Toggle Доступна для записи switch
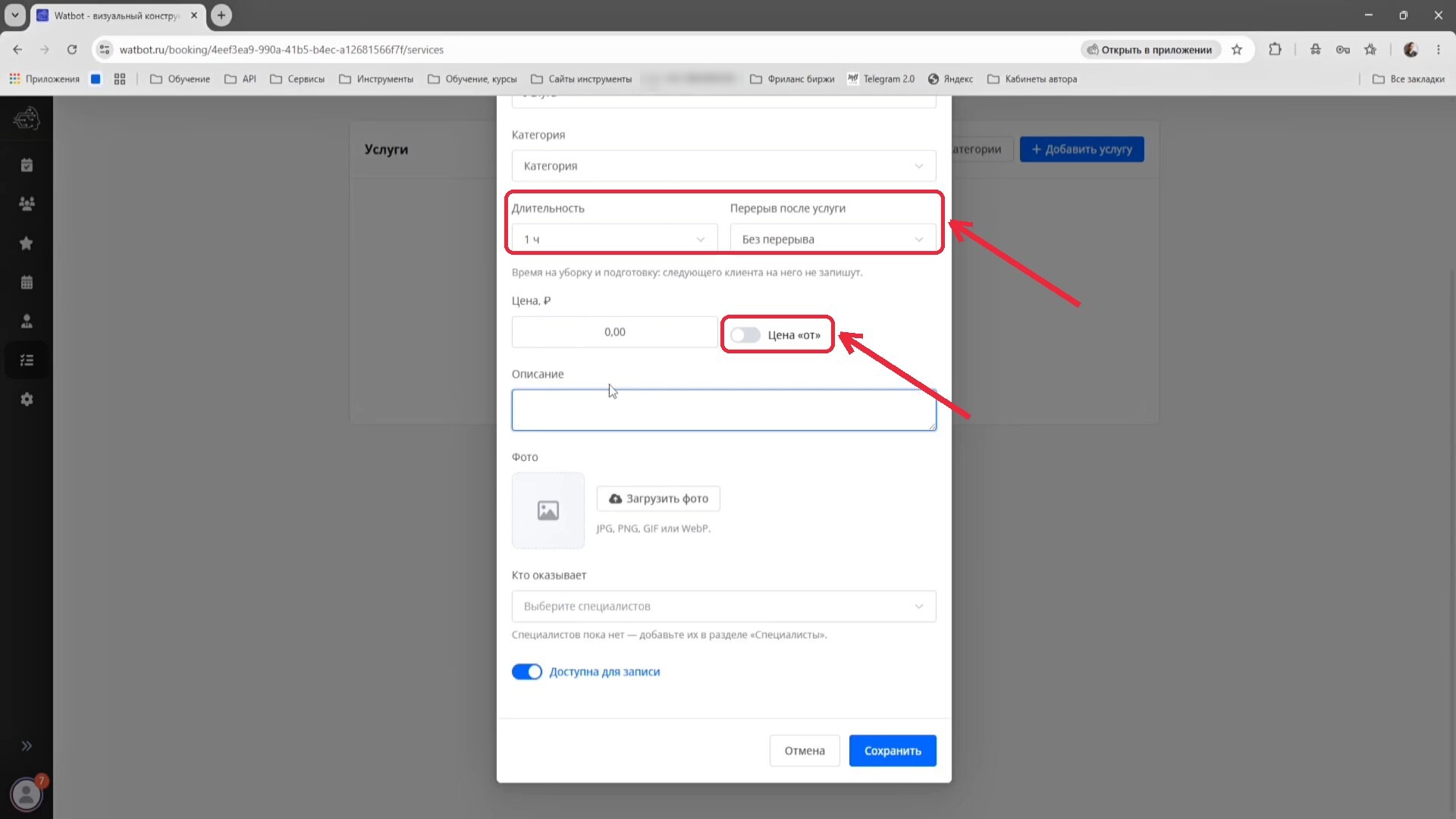 pyautogui.click(x=526, y=672)
